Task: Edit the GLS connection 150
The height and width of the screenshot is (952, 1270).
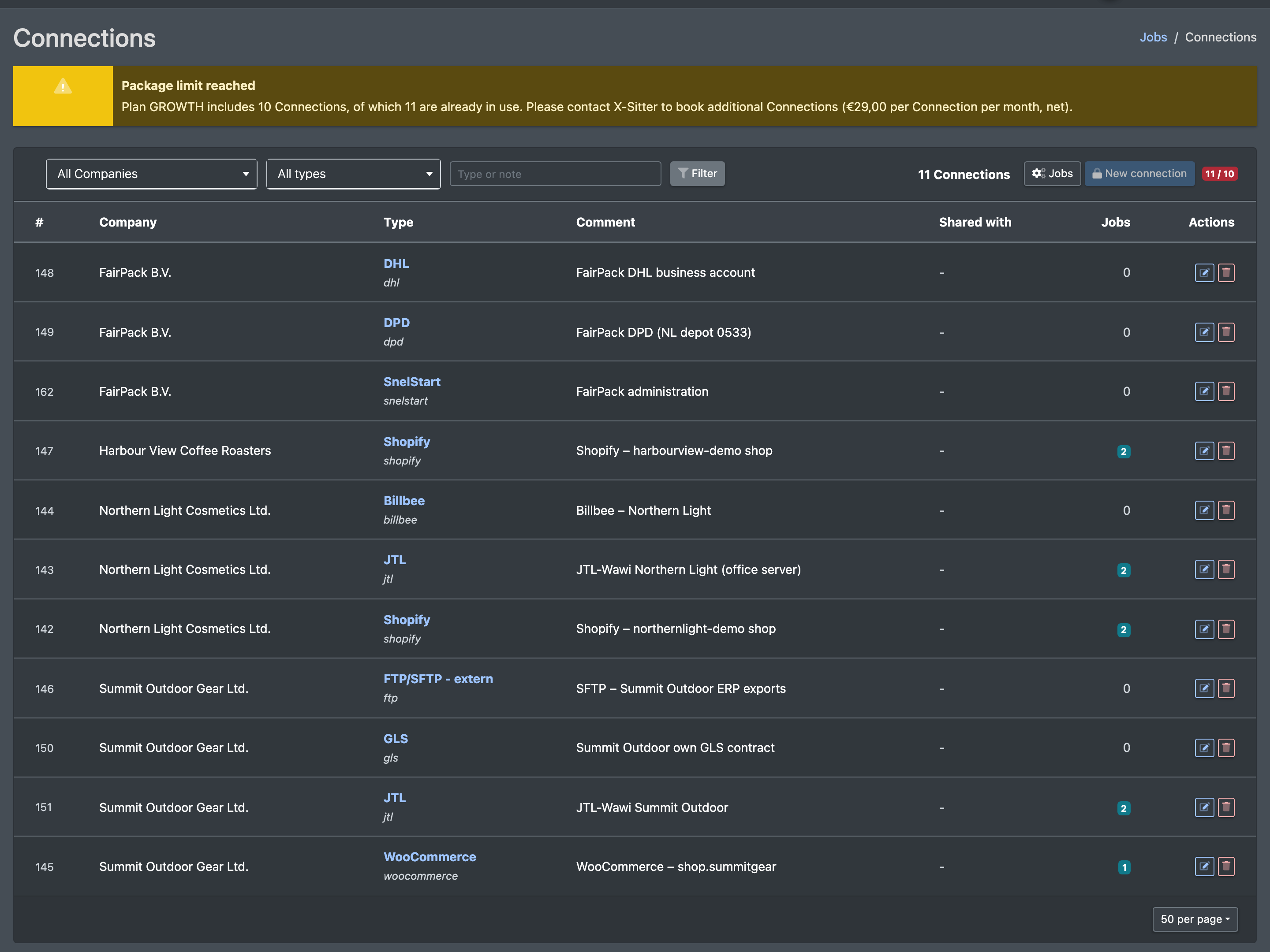Action: [1204, 747]
